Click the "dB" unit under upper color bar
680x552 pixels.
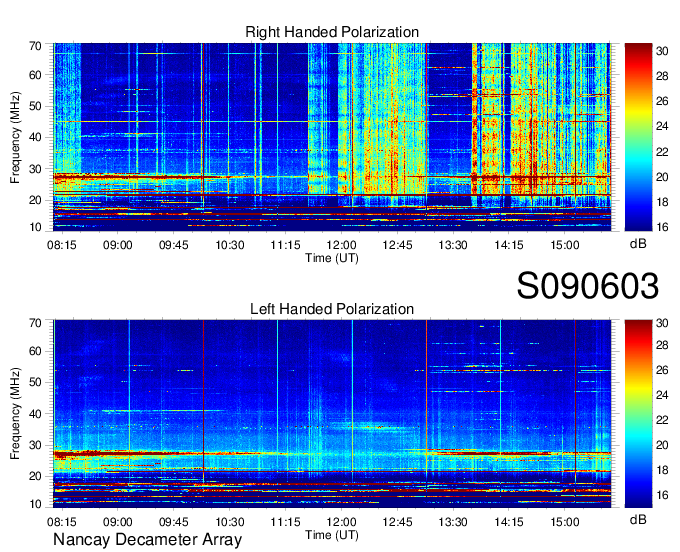pyautogui.click(x=638, y=244)
